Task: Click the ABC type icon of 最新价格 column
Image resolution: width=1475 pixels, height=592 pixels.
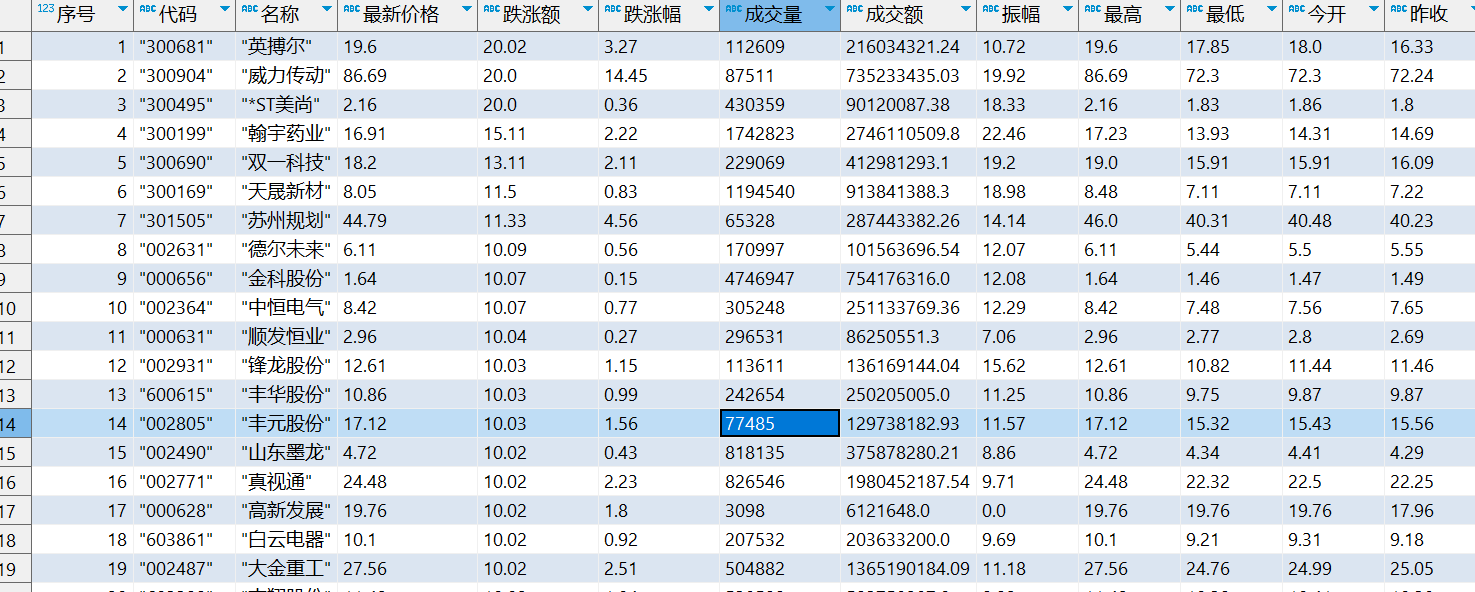Action: coord(352,9)
